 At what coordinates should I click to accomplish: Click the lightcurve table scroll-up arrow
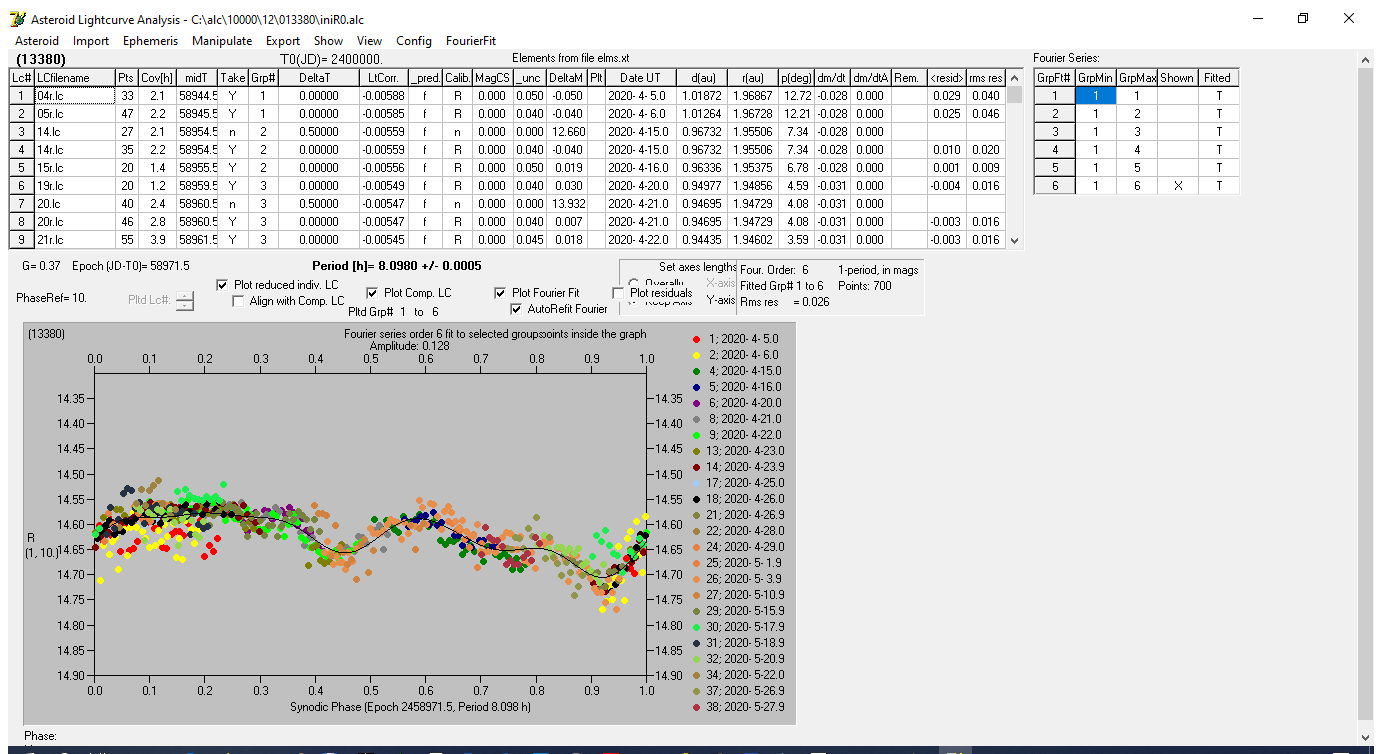tap(1015, 77)
